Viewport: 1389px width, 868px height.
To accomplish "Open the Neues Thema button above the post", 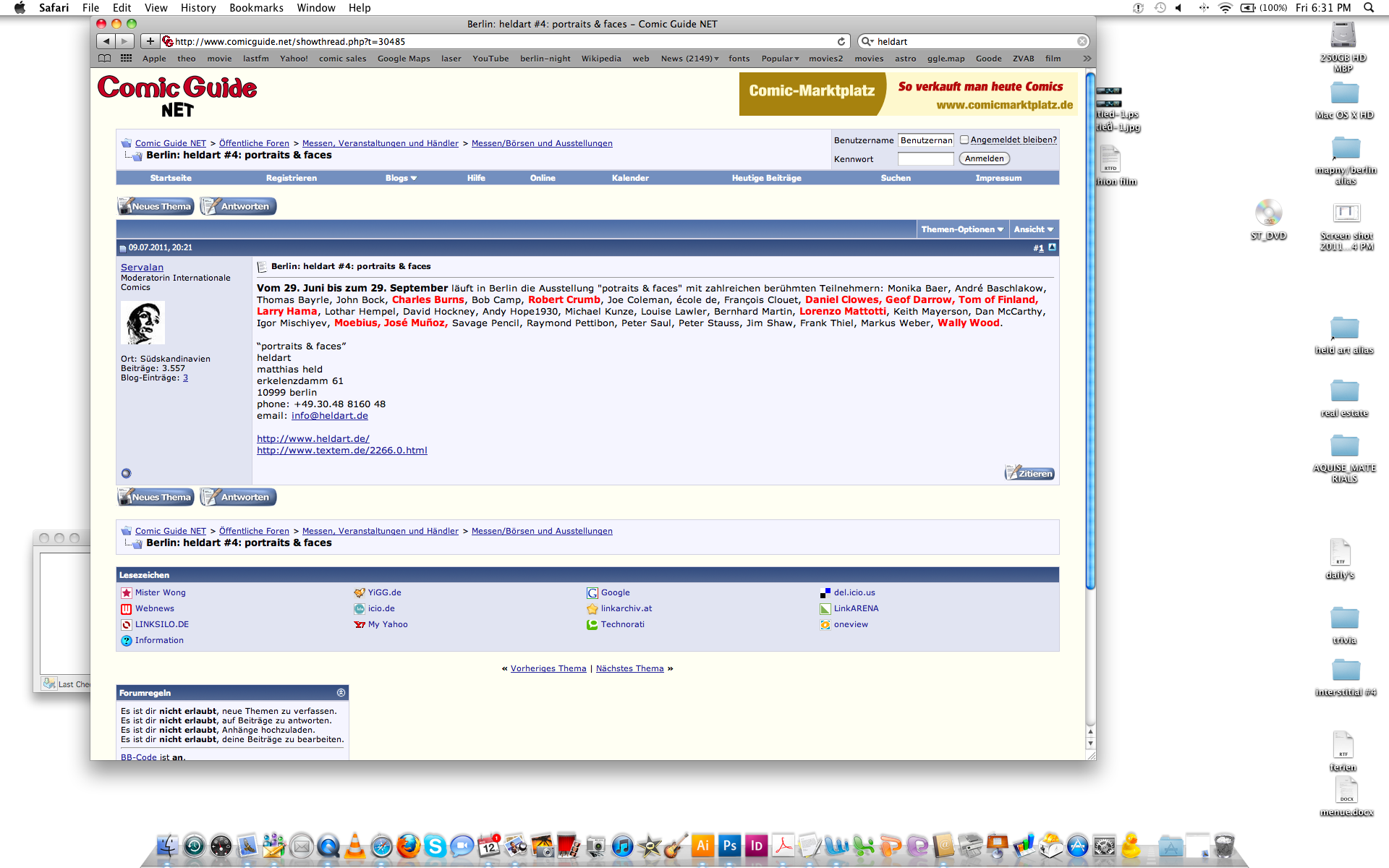I will tap(156, 206).
